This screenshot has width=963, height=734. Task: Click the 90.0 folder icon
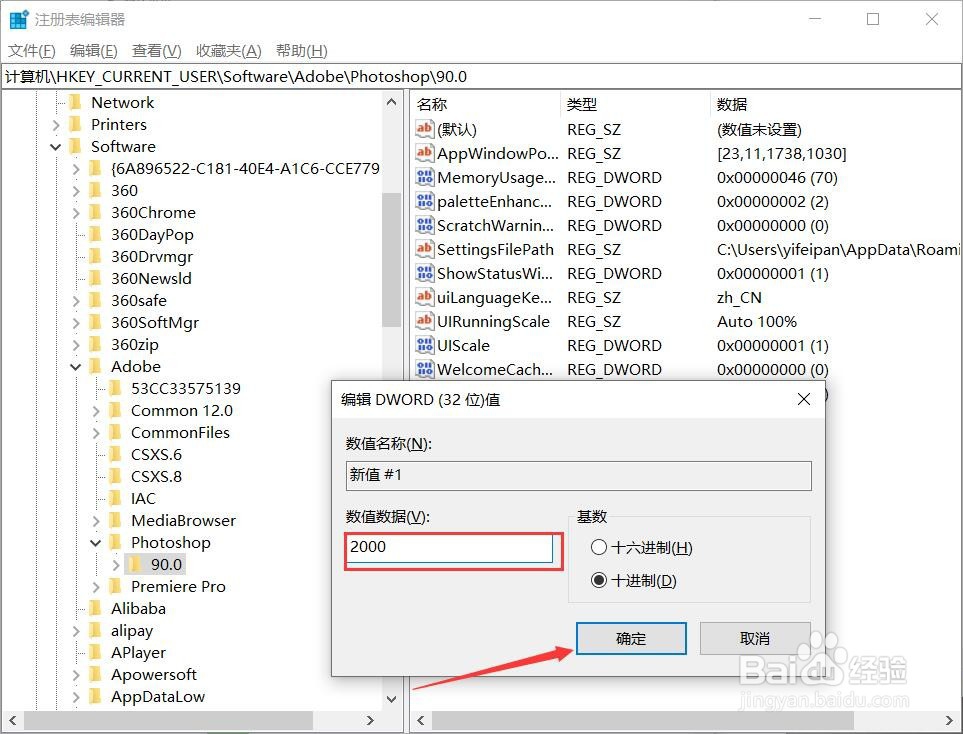click(135, 564)
